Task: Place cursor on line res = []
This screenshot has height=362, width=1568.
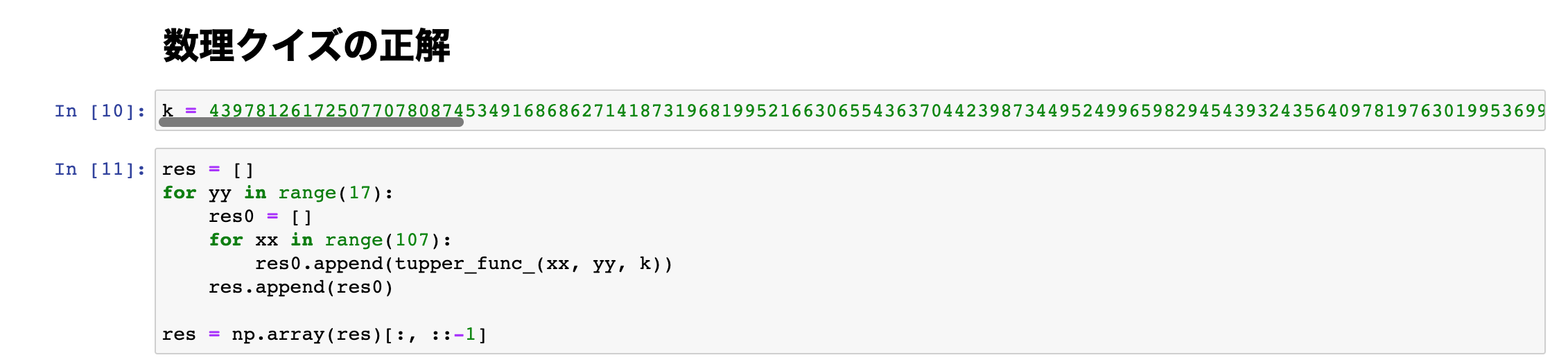Action: 208,169
